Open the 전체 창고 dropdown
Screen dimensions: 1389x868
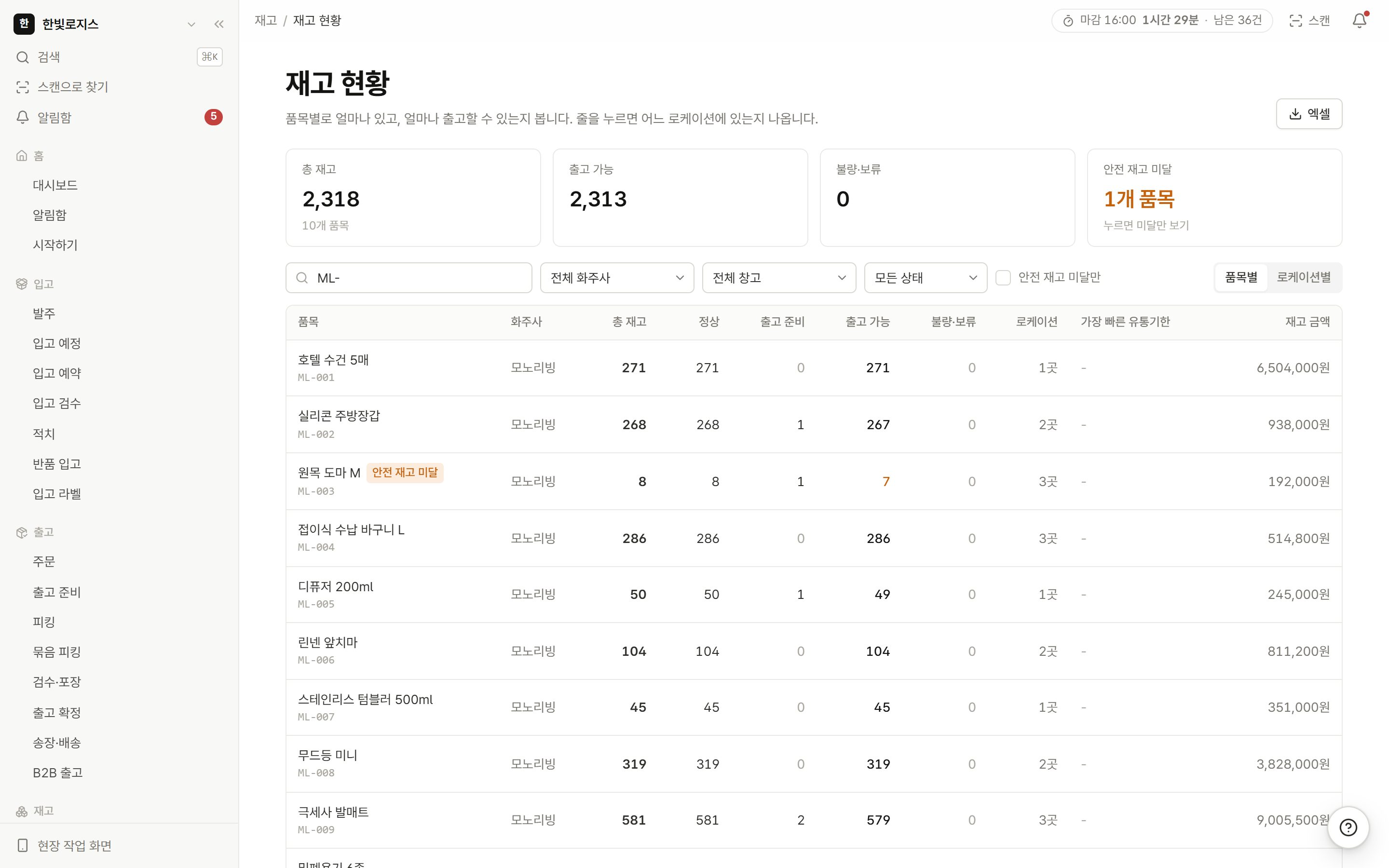coord(779,278)
